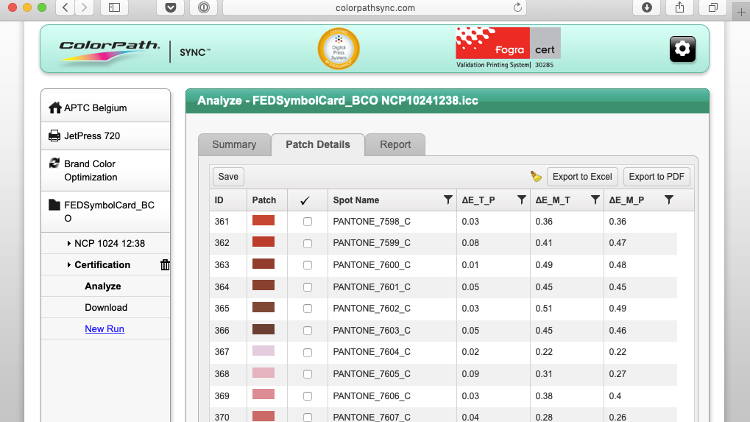750x422 pixels.
Task: Click Export to PDF
Action: (x=656, y=177)
